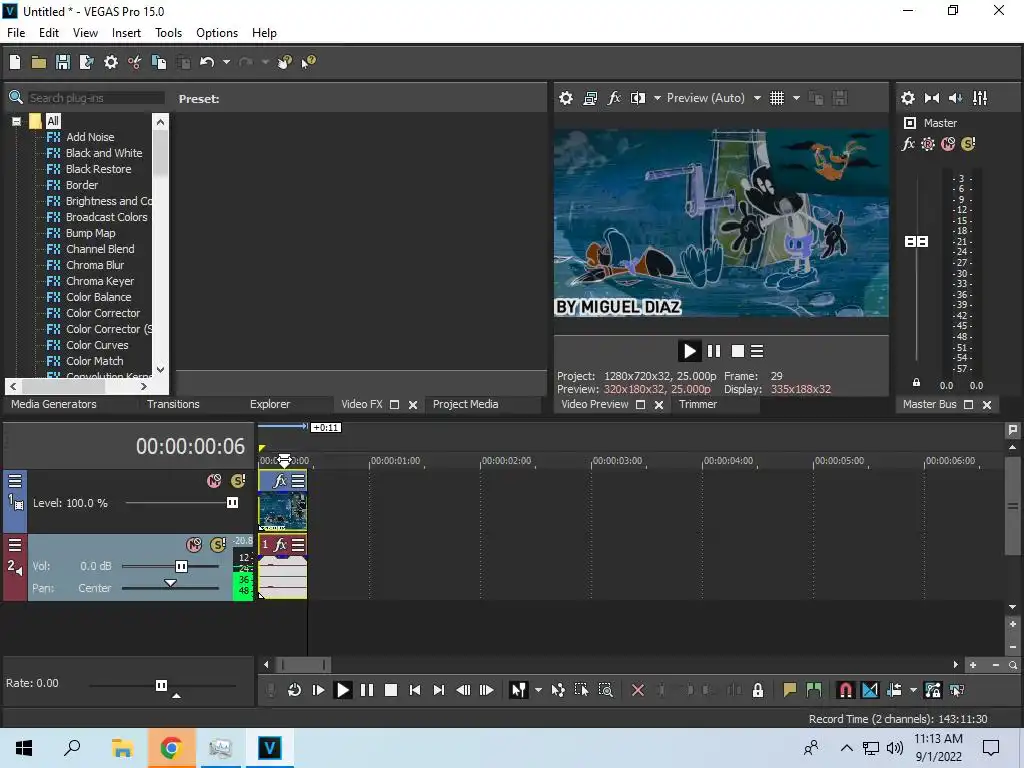The height and width of the screenshot is (768, 1024).
Task: Switch to the Project Media tab
Action: 466,404
